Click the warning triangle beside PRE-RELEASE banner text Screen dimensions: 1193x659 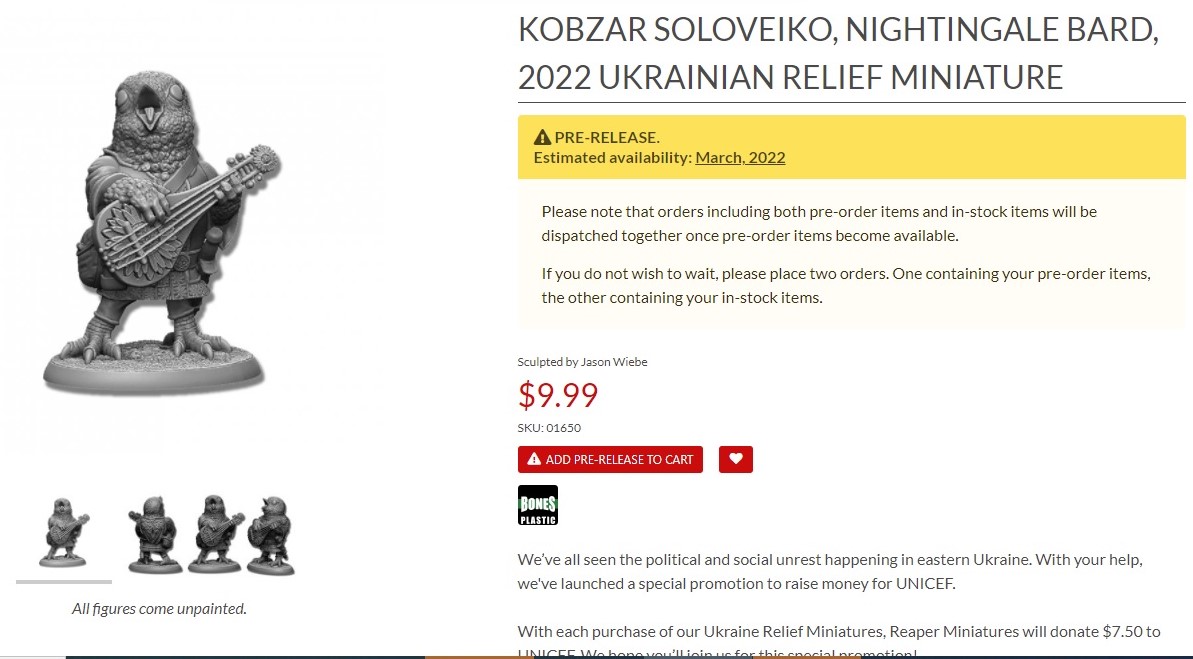tap(542, 138)
